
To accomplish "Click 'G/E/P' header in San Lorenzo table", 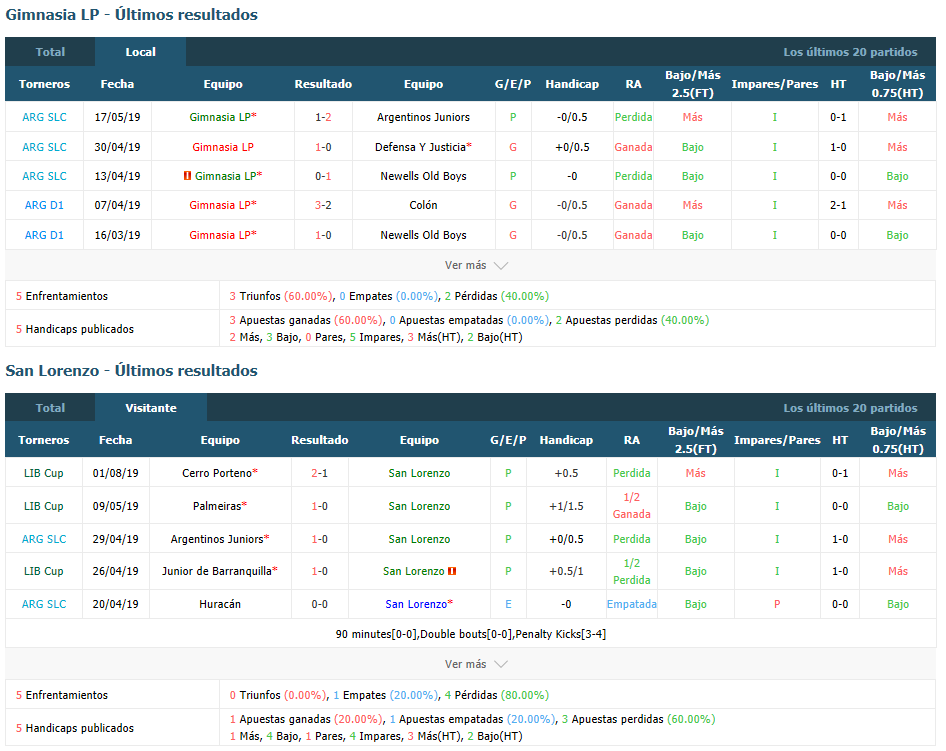I will click(508, 440).
